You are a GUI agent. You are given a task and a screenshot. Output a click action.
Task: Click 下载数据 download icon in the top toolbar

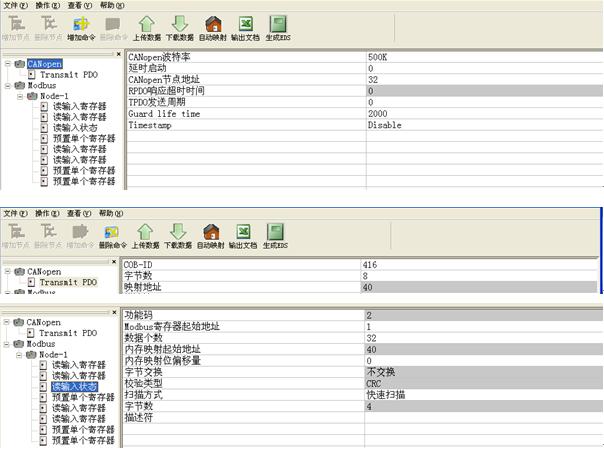(x=179, y=25)
